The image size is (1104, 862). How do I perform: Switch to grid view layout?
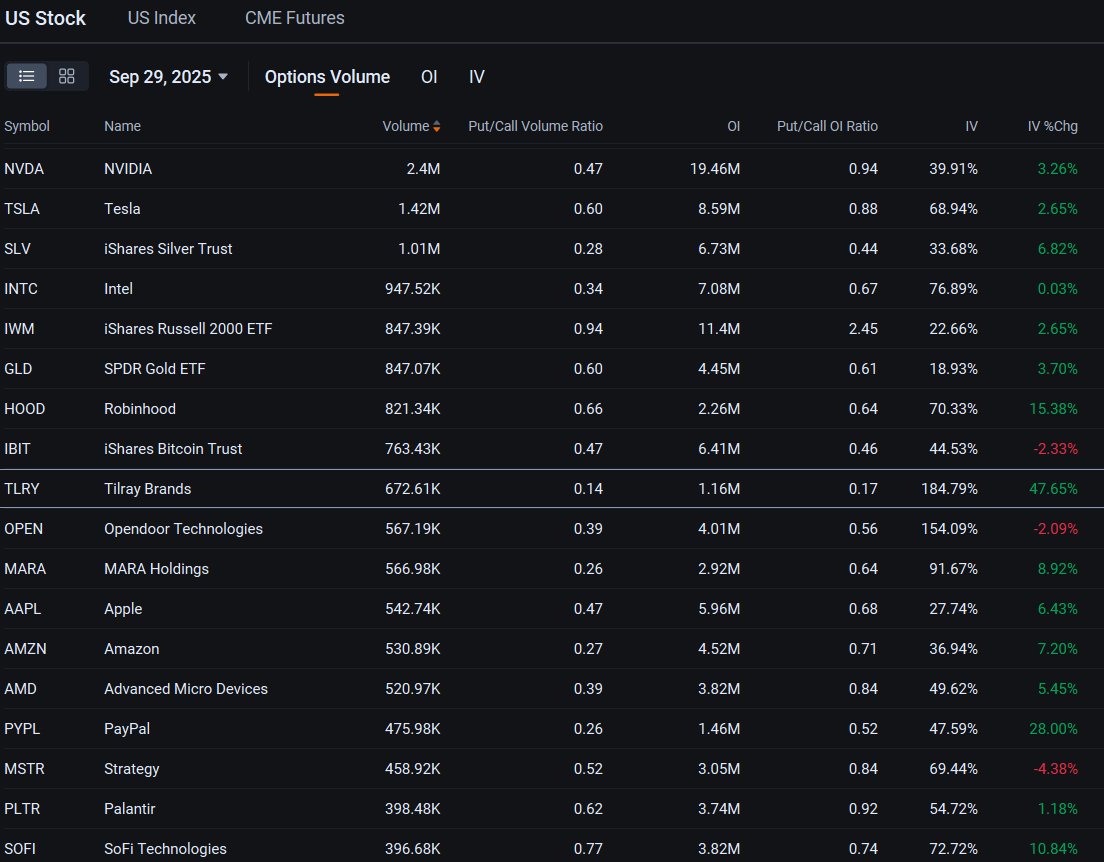point(67,76)
